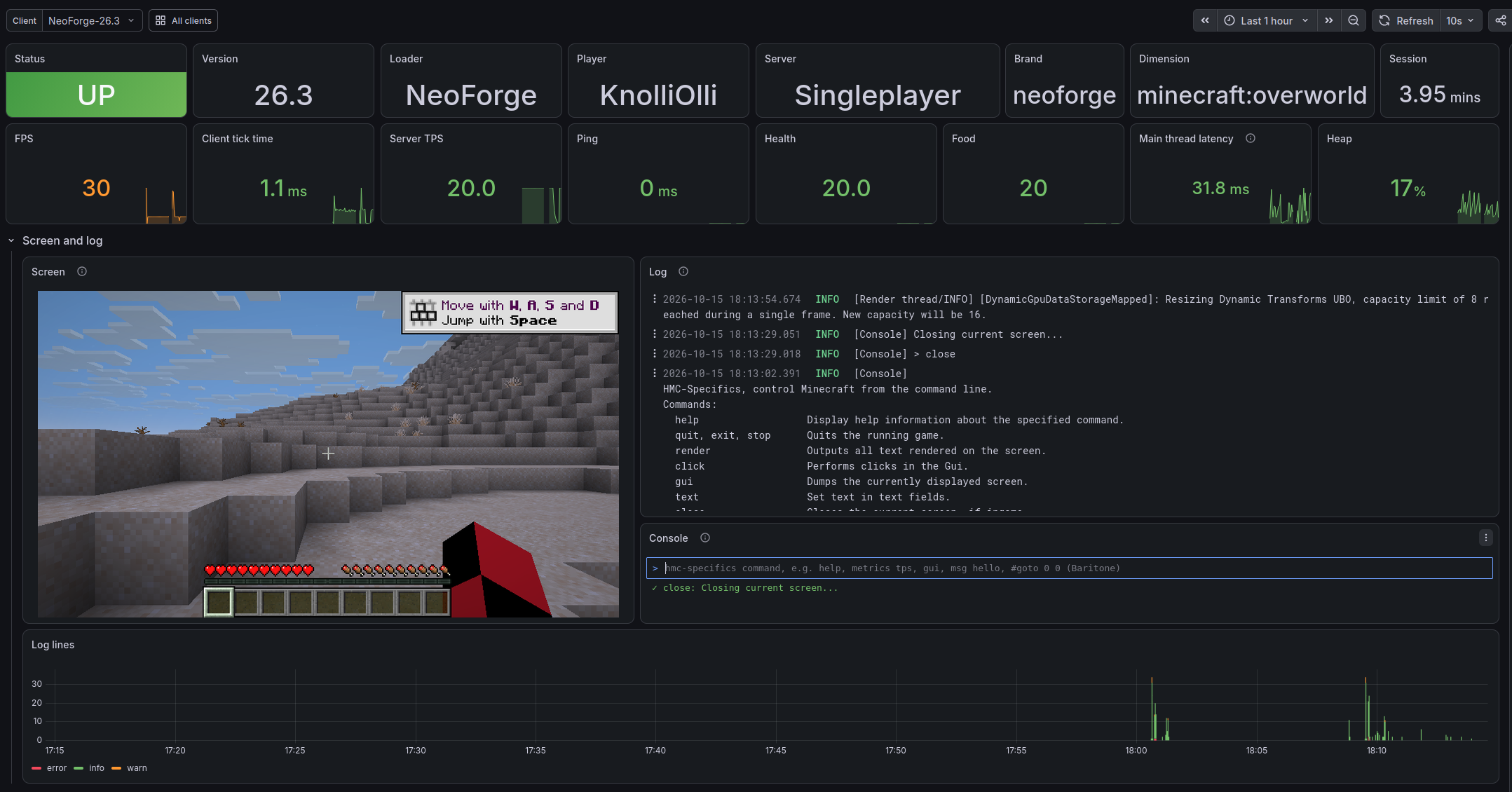Click the Log lines panel title
This screenshot has height=792, width=1512.
53,645
